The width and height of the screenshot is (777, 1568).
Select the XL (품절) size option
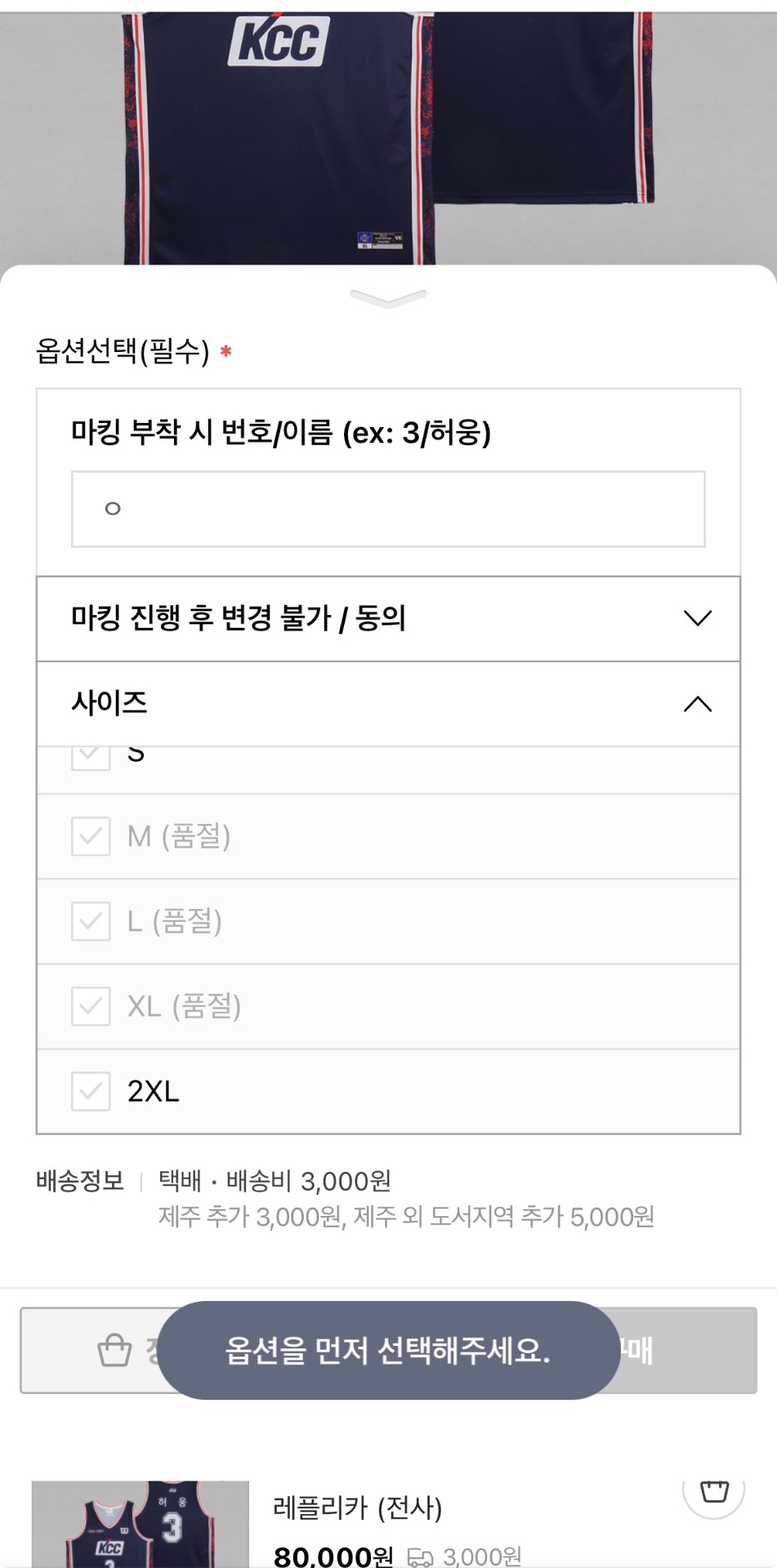[185, 1006]
